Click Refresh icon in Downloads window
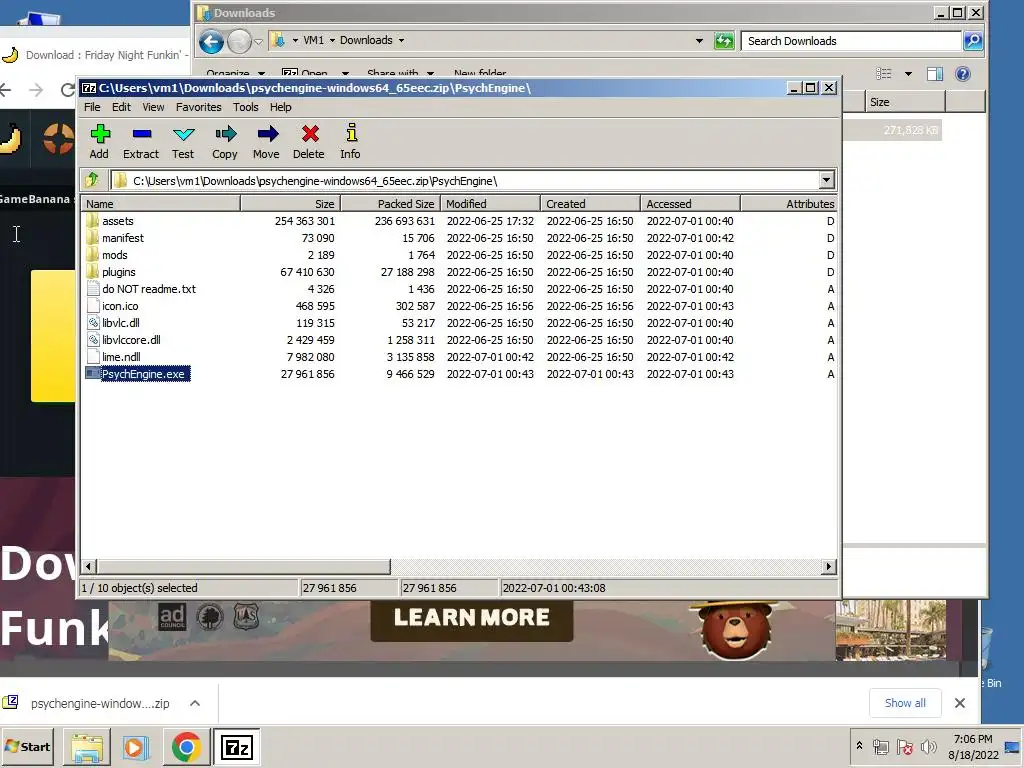The image size is (1024, 768). (x=724, y=41)
